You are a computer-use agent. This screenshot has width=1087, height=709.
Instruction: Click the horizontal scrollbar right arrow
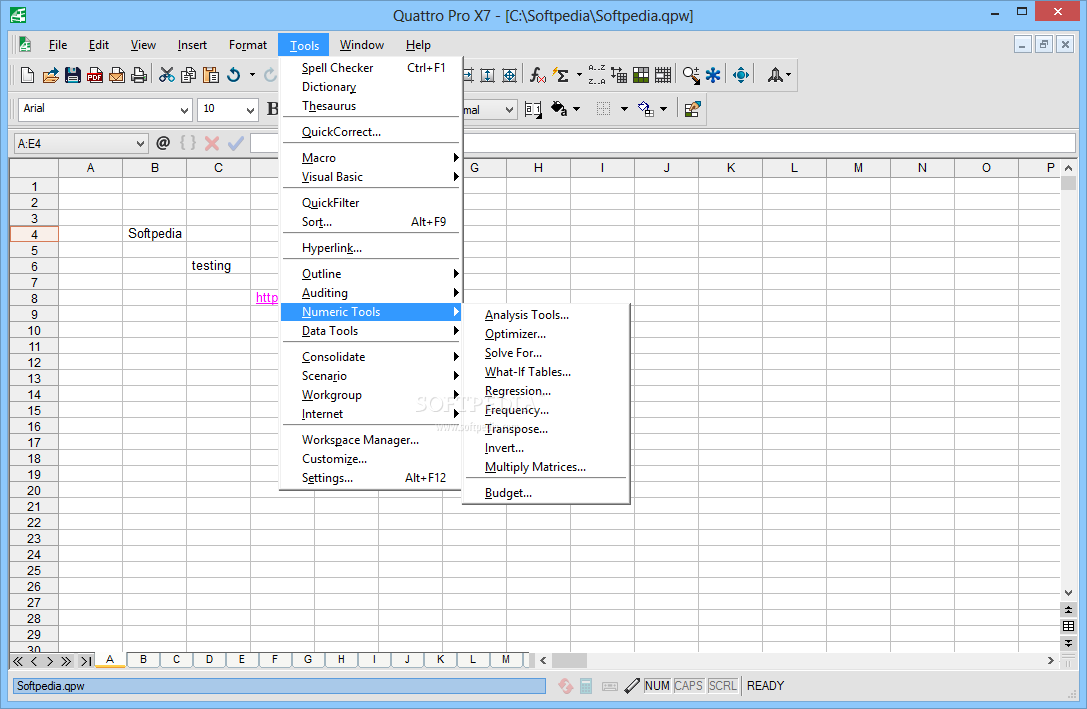coord(1051,660)
